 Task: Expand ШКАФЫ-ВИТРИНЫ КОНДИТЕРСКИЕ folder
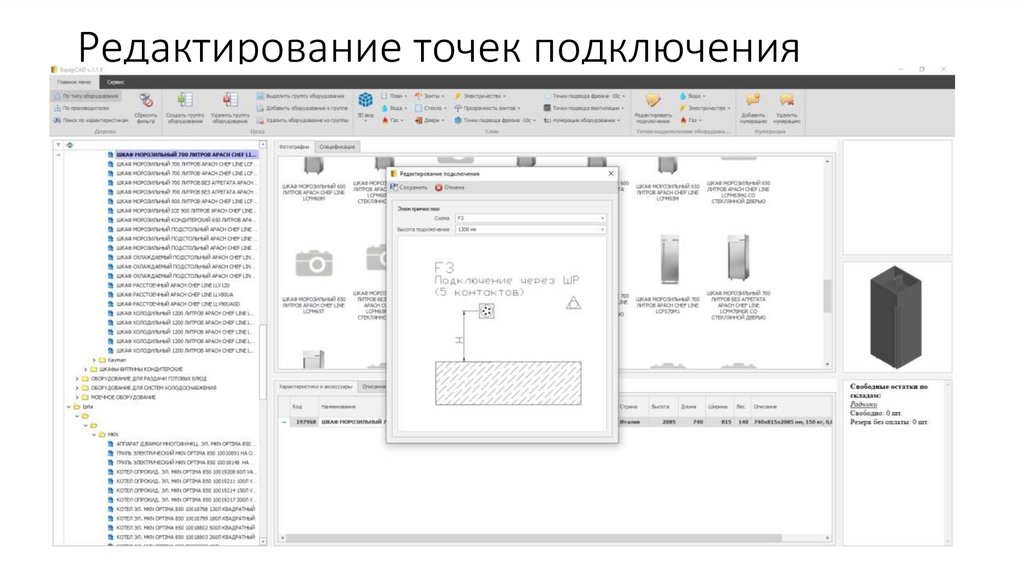pos(86,370)
